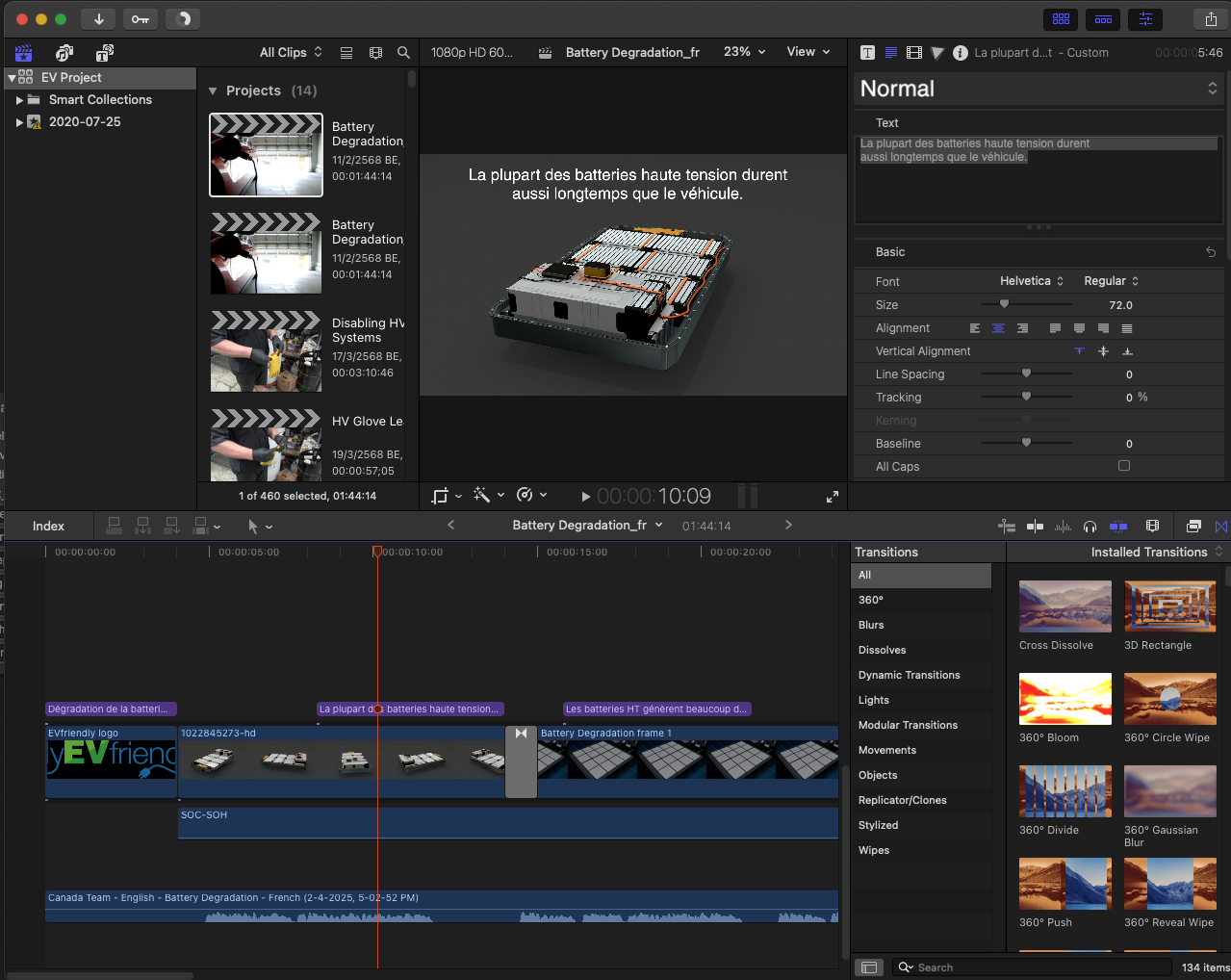Adjust the Size slider
The height and width of the screenshot is (980, 1231).
[x=1004, y=304]
